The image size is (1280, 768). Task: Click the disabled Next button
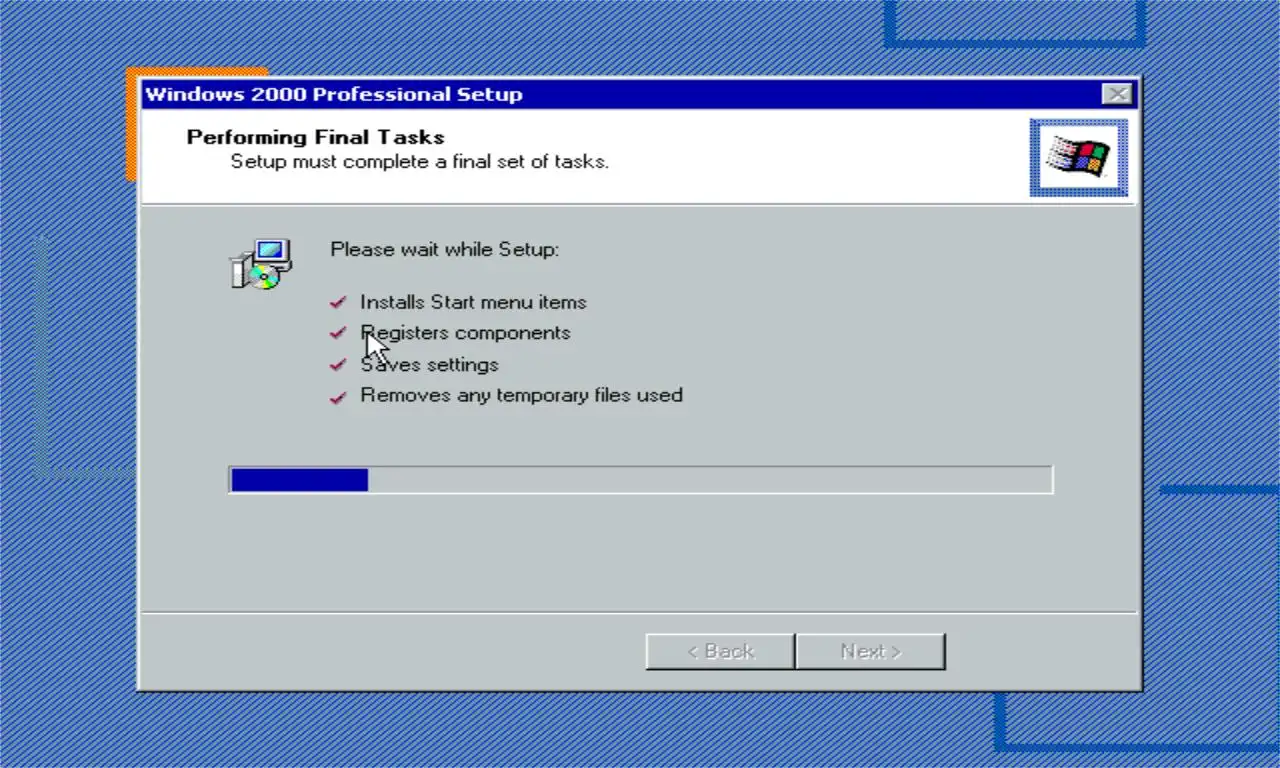[x=870, y=651]
